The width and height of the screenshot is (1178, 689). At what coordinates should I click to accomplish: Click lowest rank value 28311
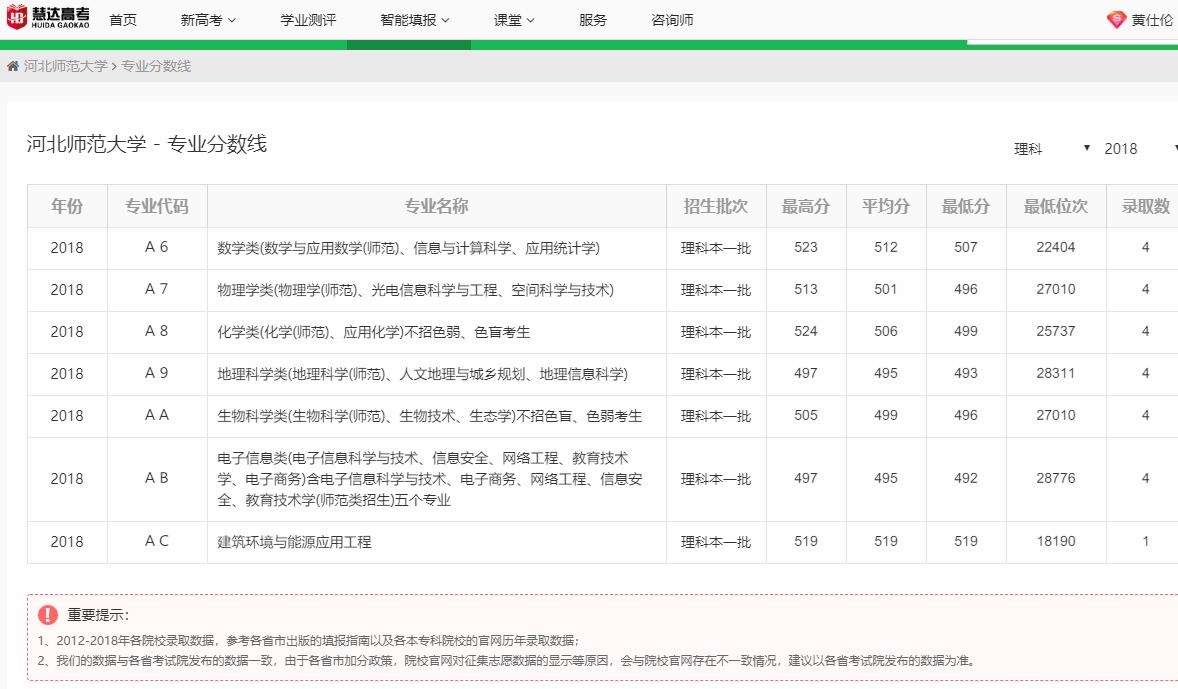point(1056,373)
